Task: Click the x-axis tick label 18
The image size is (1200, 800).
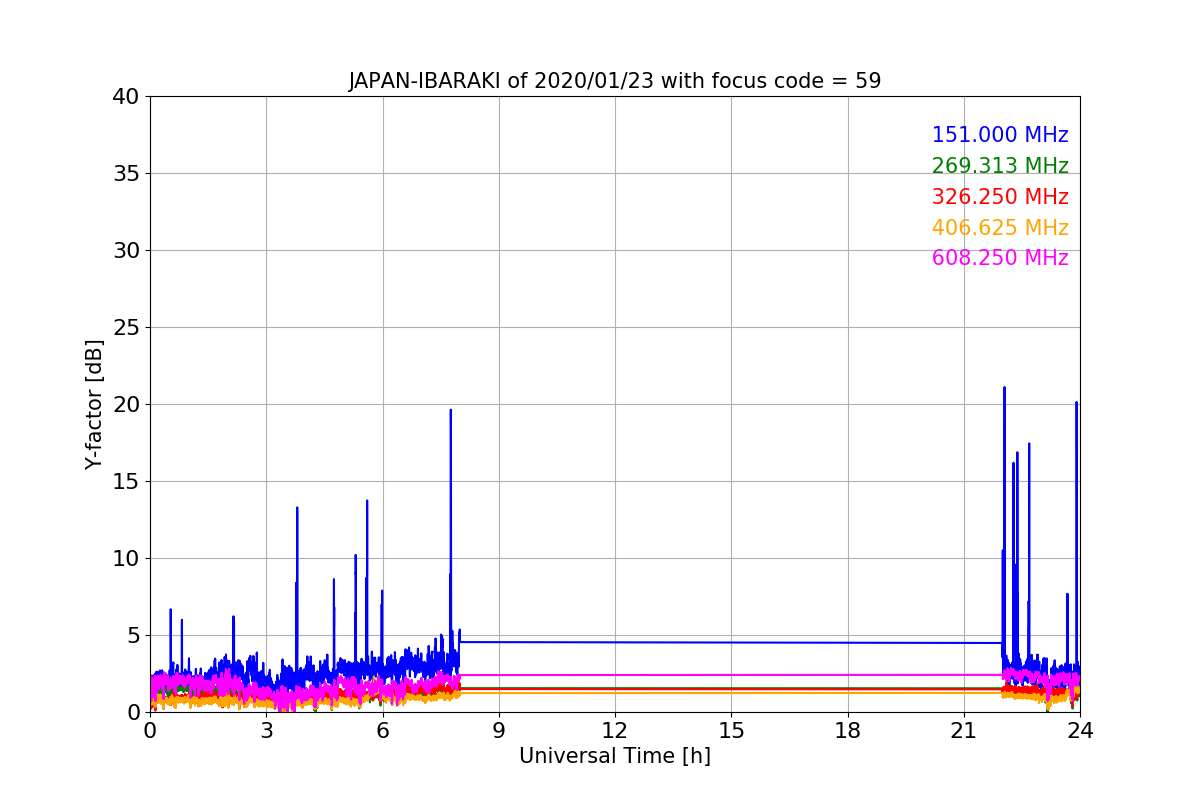Action: pos(848,731)
